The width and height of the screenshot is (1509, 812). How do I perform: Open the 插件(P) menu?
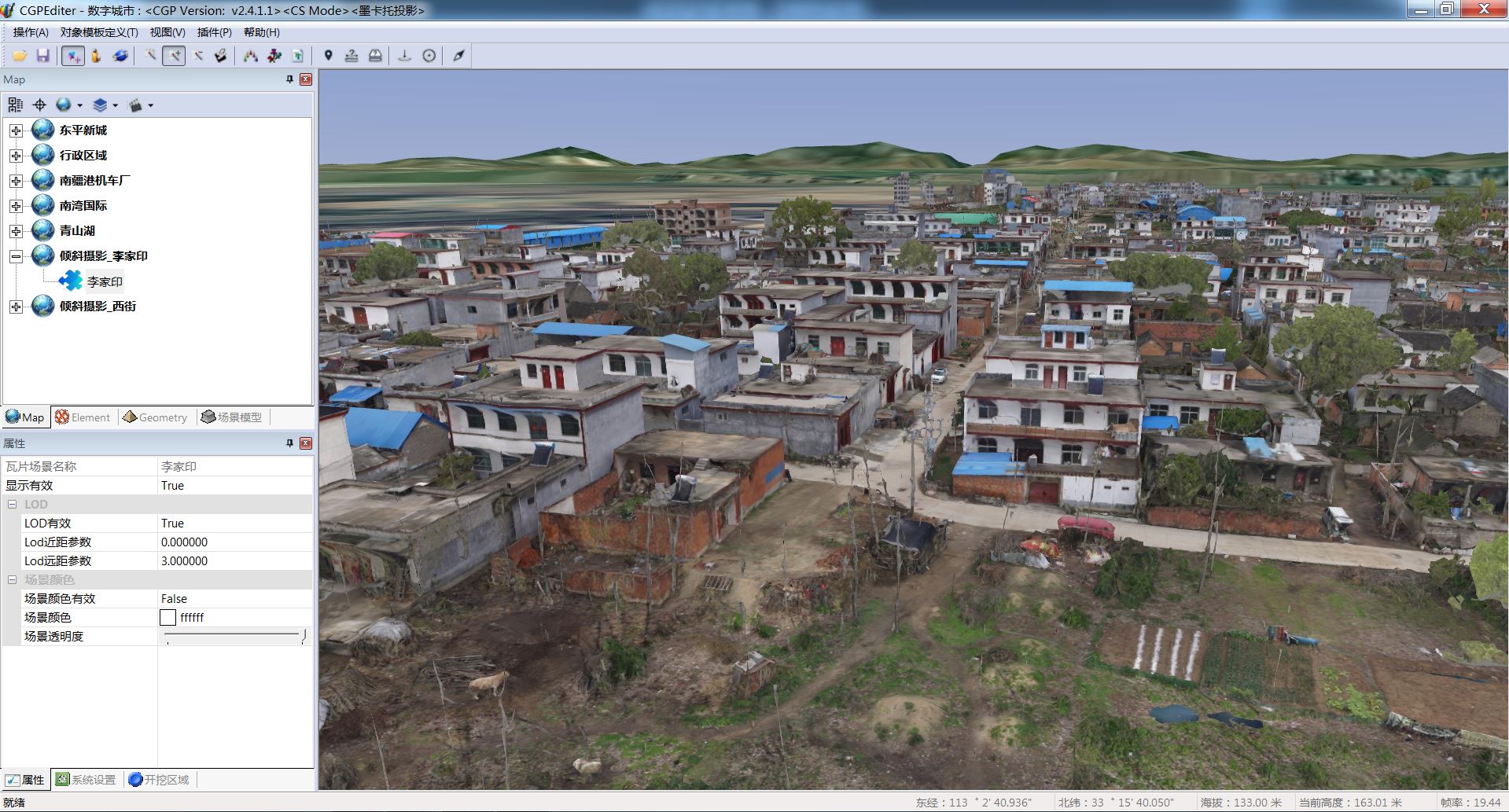214,32
